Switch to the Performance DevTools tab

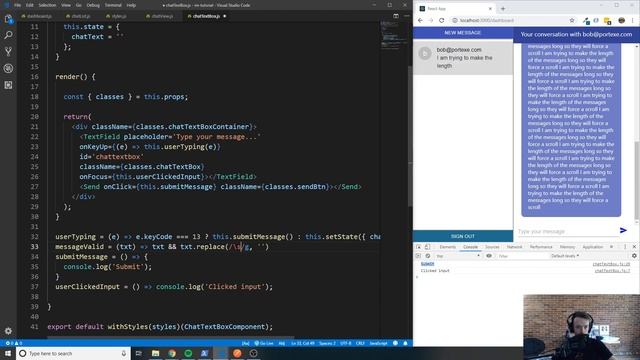[541, 247]
